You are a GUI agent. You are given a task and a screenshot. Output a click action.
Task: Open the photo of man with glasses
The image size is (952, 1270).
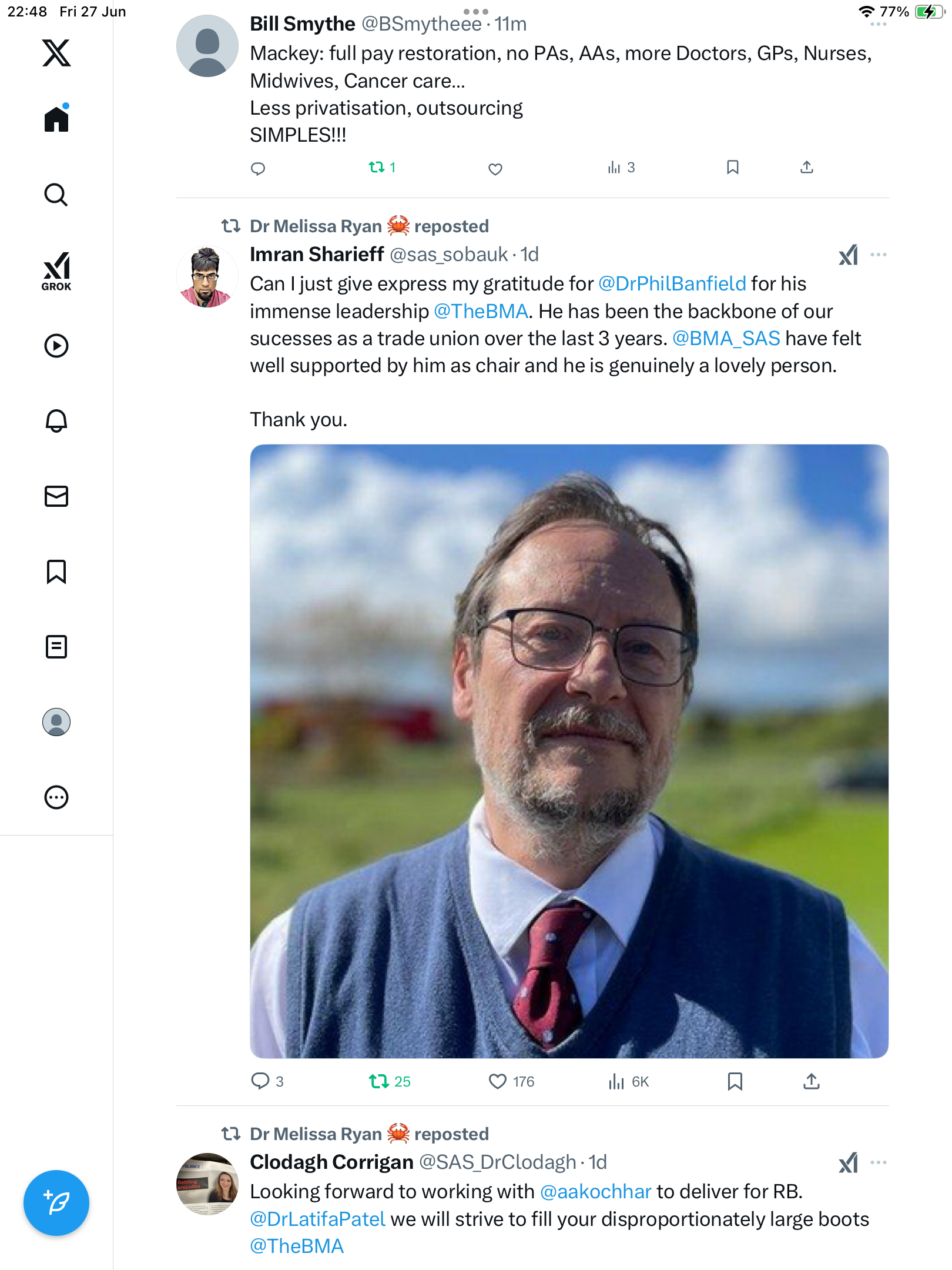(569, 751)
